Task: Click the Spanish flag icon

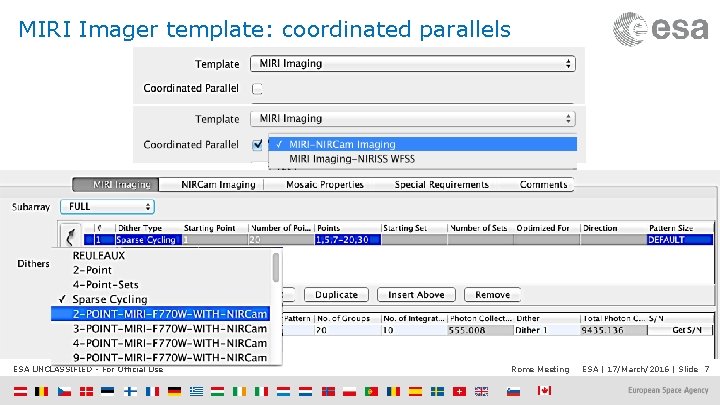Action: click(415, 391)
